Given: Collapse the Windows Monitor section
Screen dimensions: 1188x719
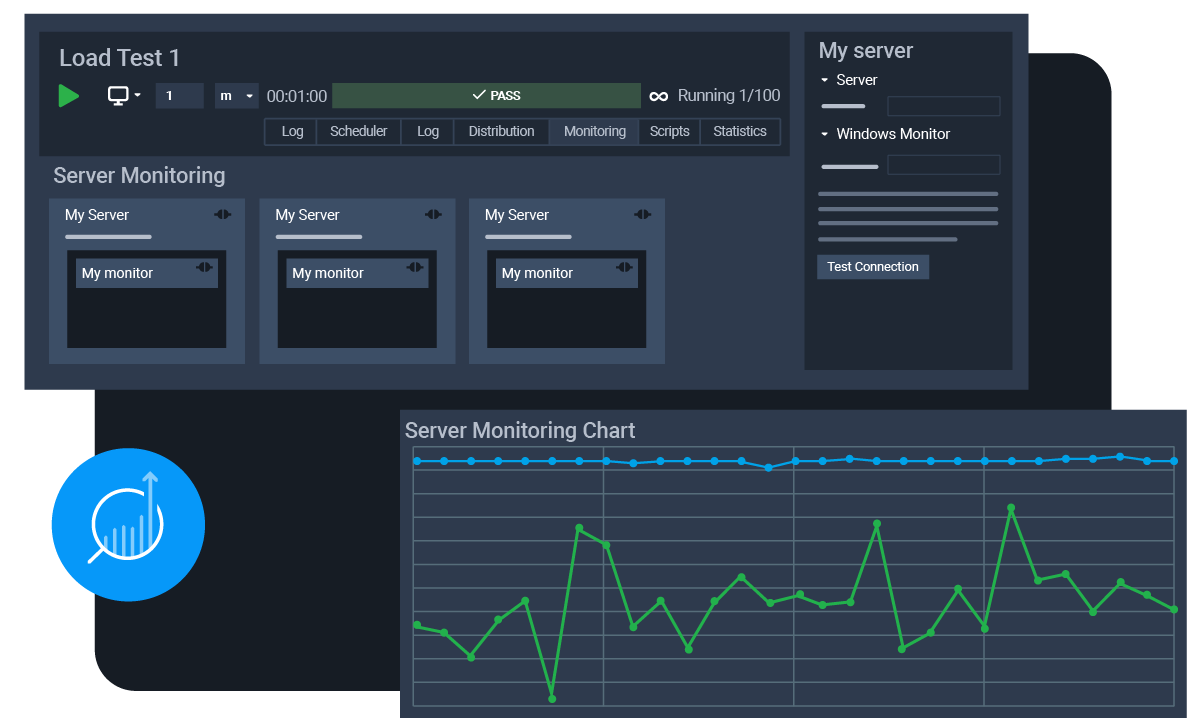Looking at the screenshot, I should tap(826, 133).
